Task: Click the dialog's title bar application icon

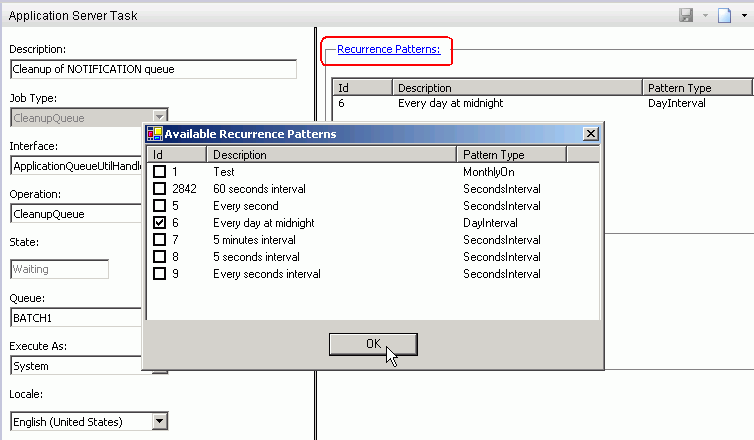Action: click(x=154, y=134)
